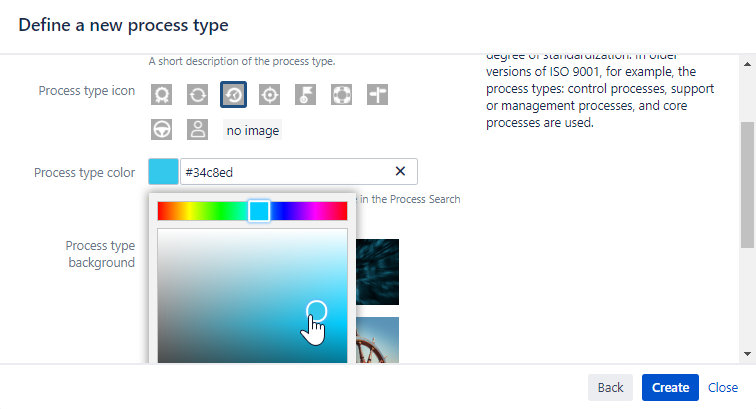Choose the flag process type icon
The image size is (756, 409).
click(305, 95)
